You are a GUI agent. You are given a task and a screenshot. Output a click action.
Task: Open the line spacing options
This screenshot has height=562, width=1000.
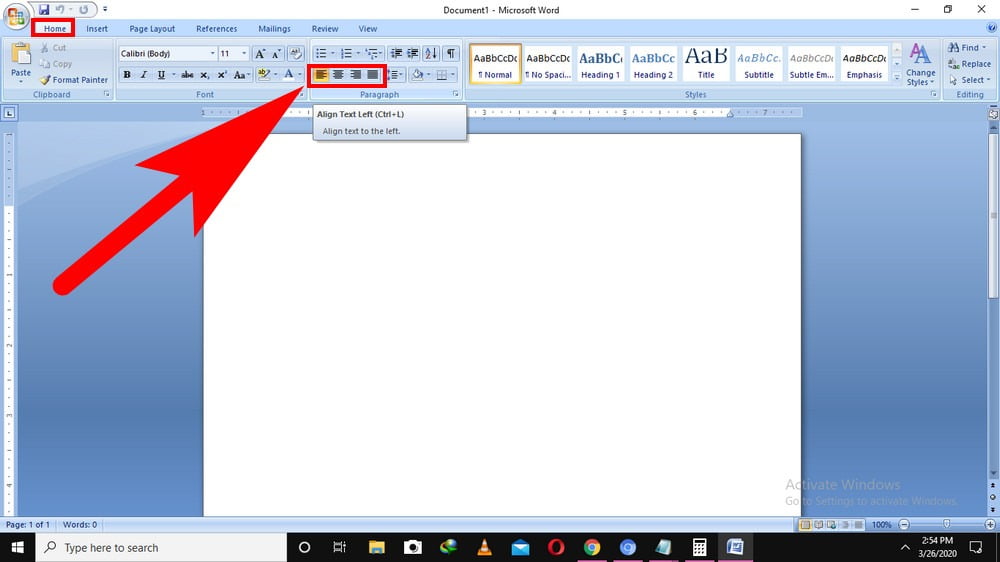(394, 75)
